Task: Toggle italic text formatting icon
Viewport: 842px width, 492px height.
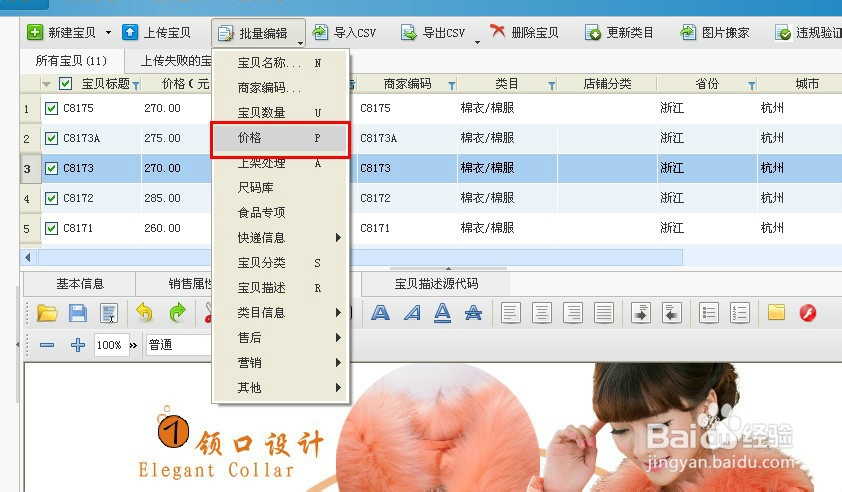Action: [x=412, y=313]
